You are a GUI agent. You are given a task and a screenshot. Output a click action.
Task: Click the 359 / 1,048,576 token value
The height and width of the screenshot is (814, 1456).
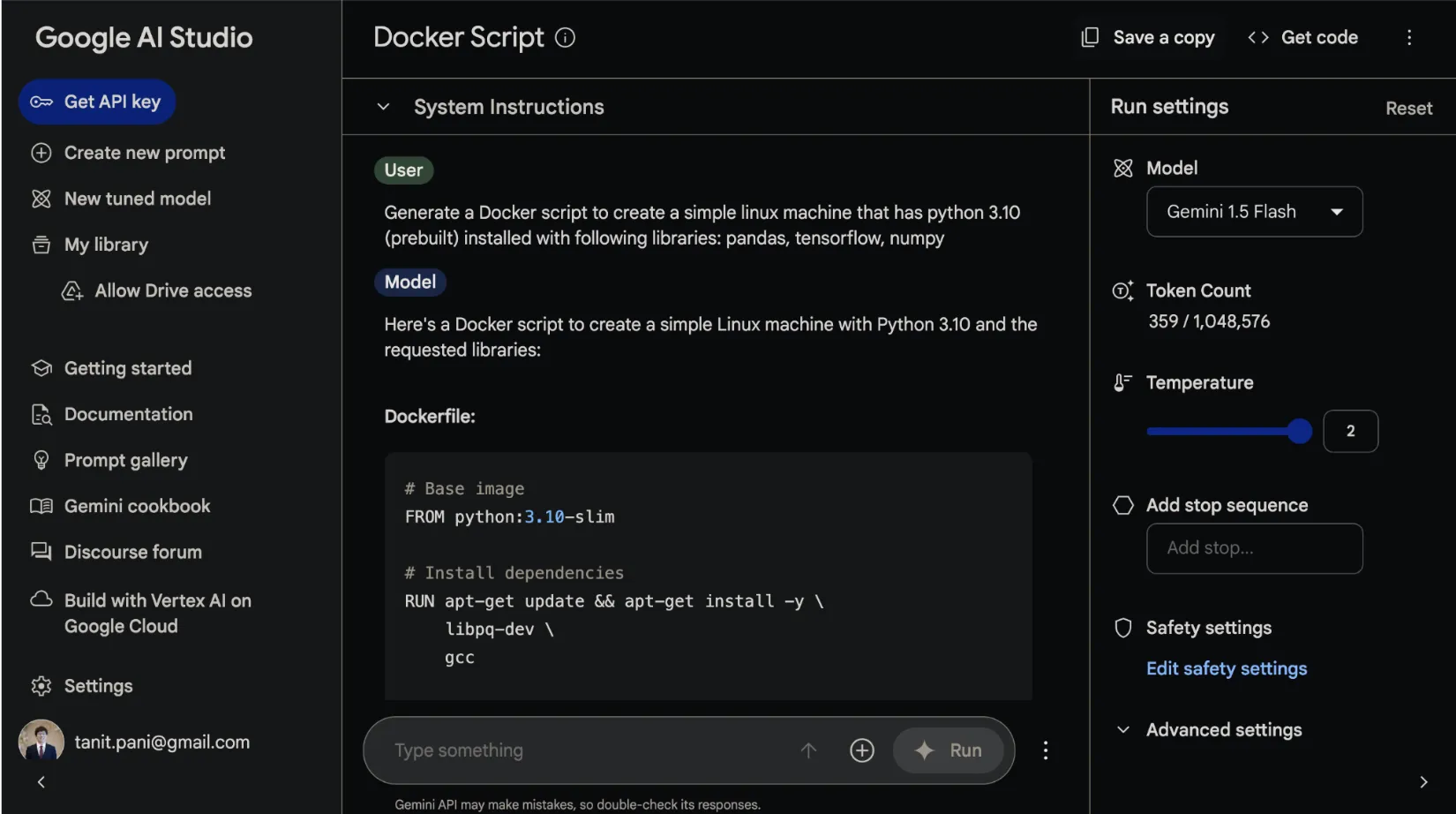point(1209,321)
